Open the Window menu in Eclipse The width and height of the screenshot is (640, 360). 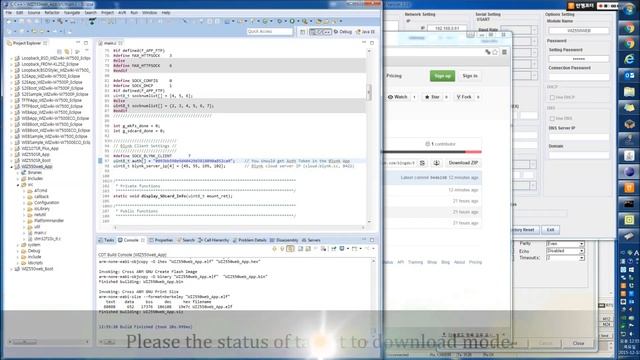(149, 13)
